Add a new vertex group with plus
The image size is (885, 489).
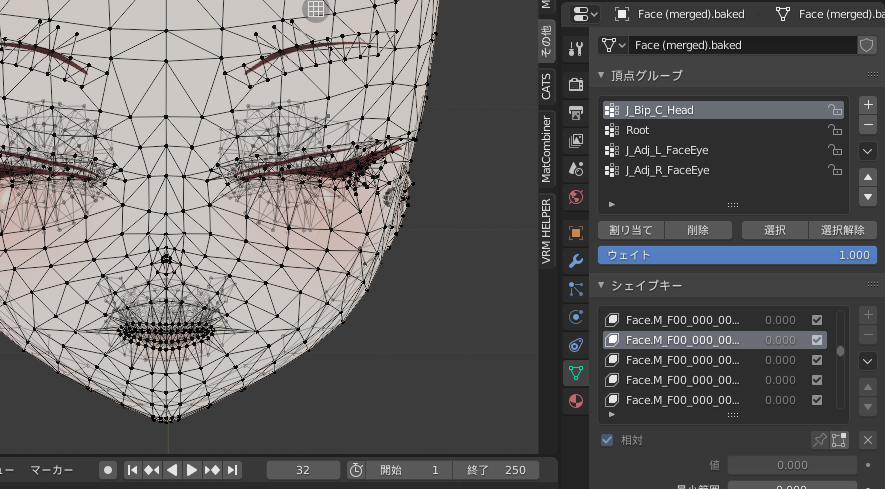tap(868, 104)
